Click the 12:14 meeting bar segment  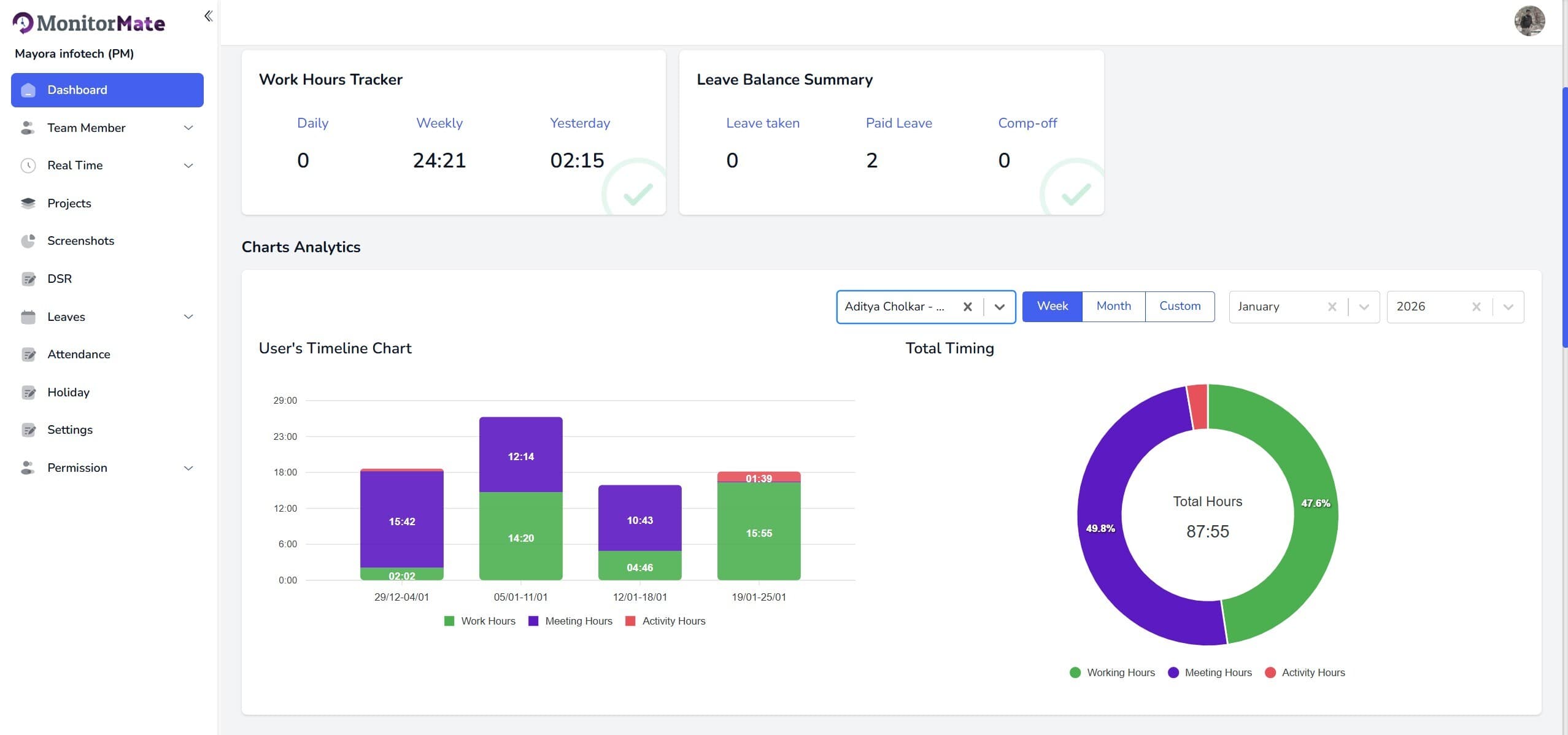[520, 455]
